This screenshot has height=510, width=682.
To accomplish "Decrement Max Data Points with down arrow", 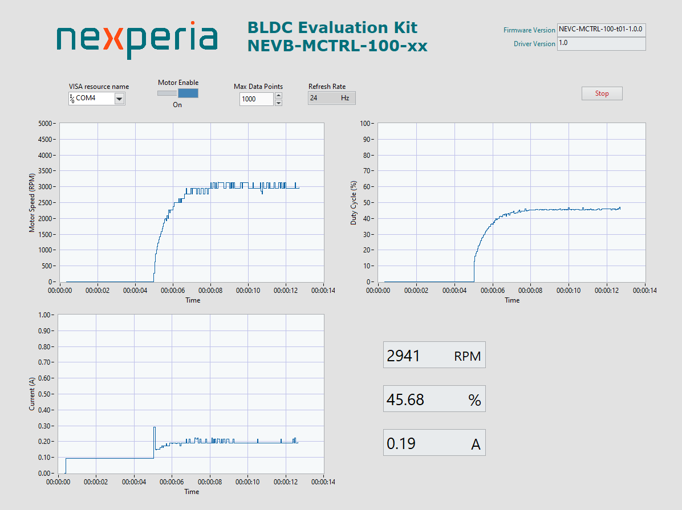I will 279,103.
